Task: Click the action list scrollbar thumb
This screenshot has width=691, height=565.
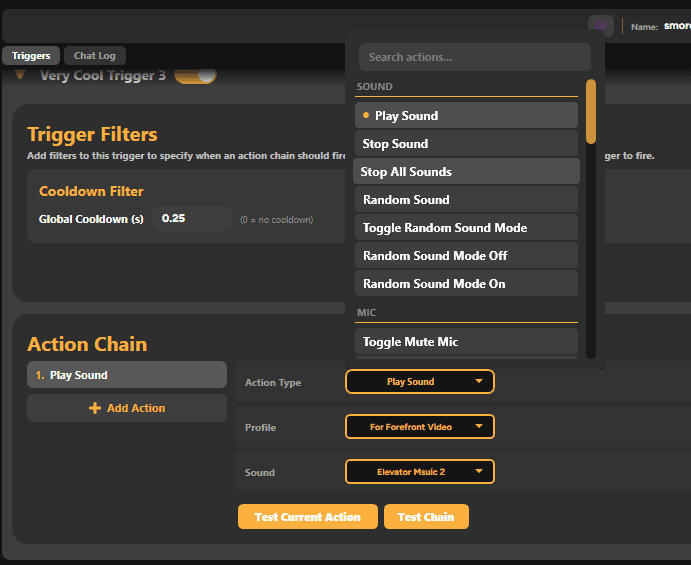Action: (591, 112)
